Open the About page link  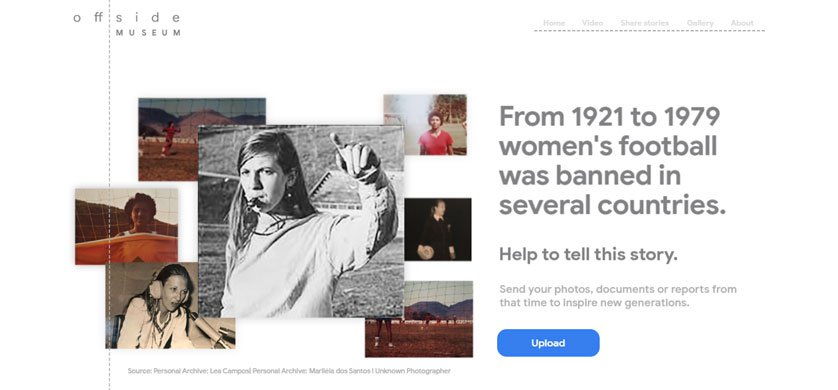(742, 23)
